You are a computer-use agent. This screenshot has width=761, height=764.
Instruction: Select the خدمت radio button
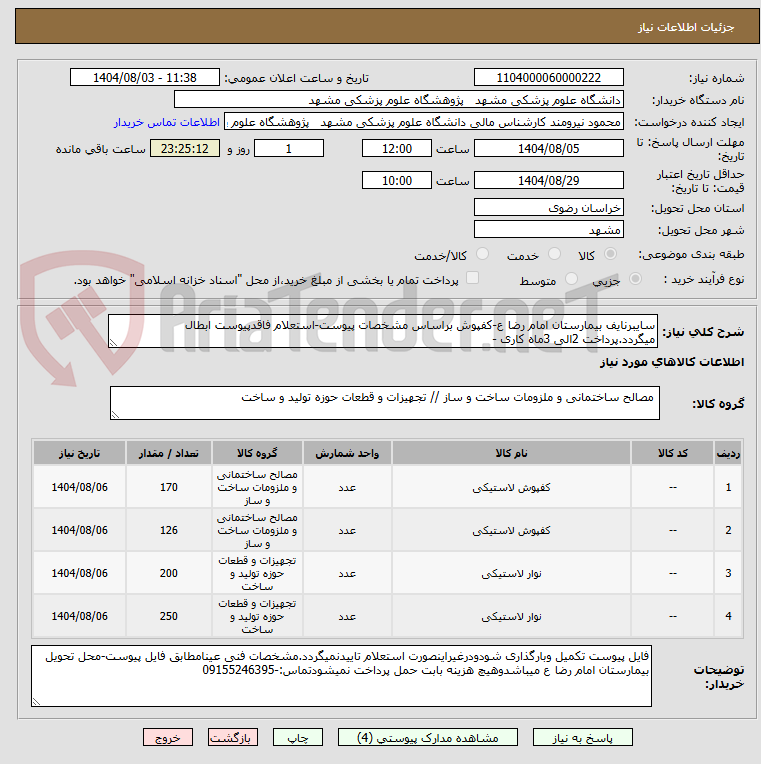(x=554, y=254)
